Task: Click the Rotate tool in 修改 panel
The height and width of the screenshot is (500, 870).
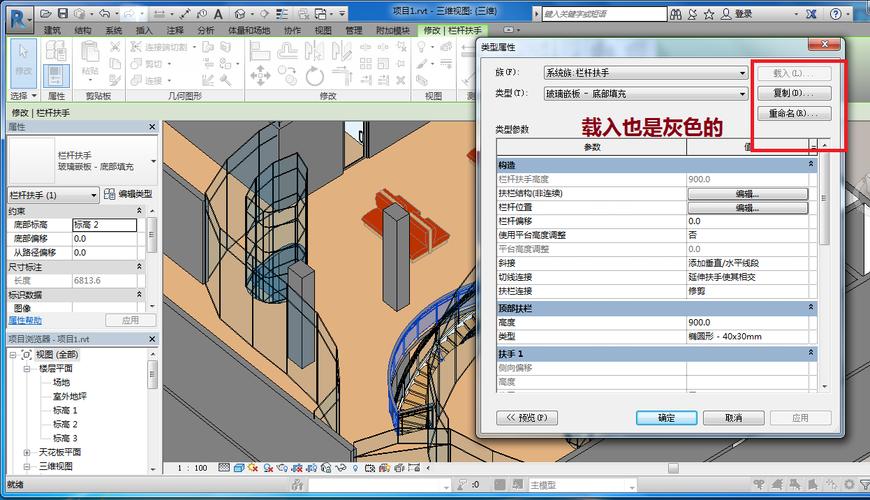Action: (x=314, y=75)
